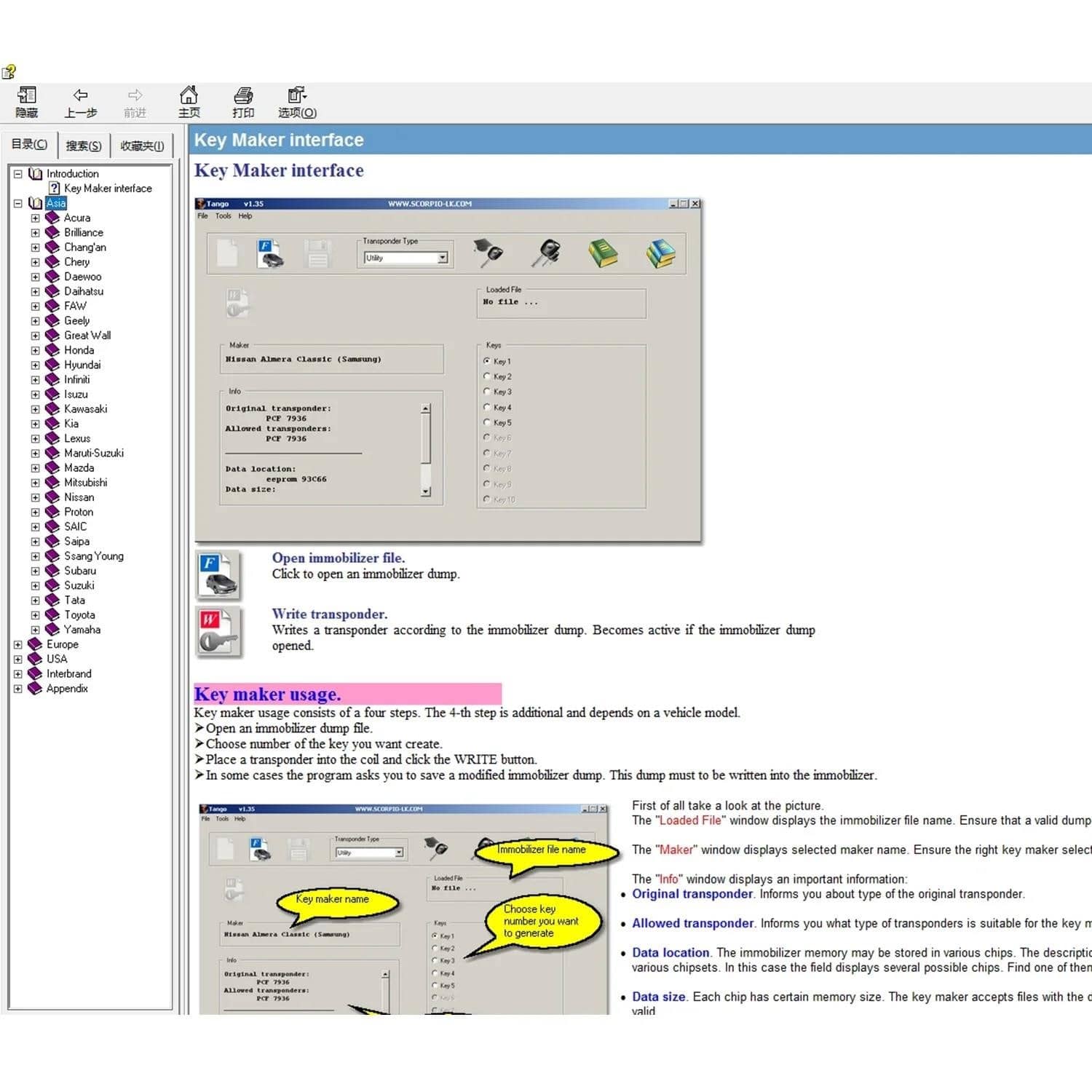Screen dimensions: 1092x1092
Task: Select the Key 2 radio button
Action: tap(487, 376)
